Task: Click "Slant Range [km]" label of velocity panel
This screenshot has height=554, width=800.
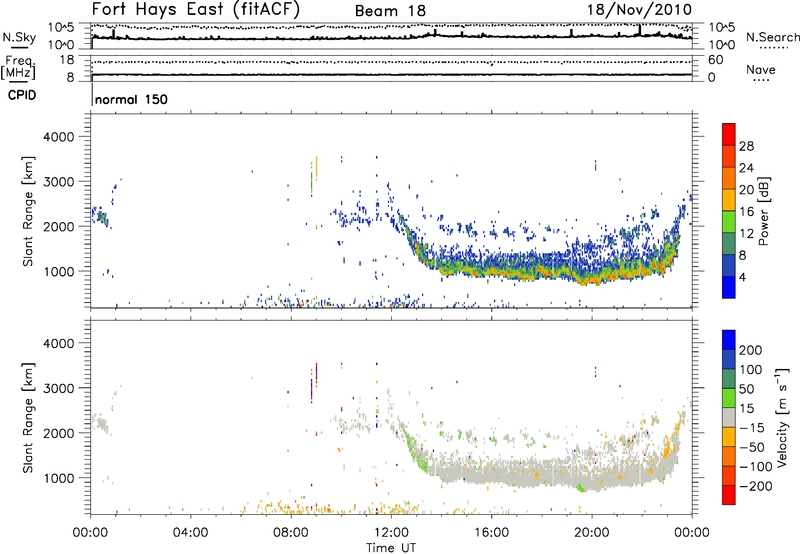Action: click(x=28, y=418)
